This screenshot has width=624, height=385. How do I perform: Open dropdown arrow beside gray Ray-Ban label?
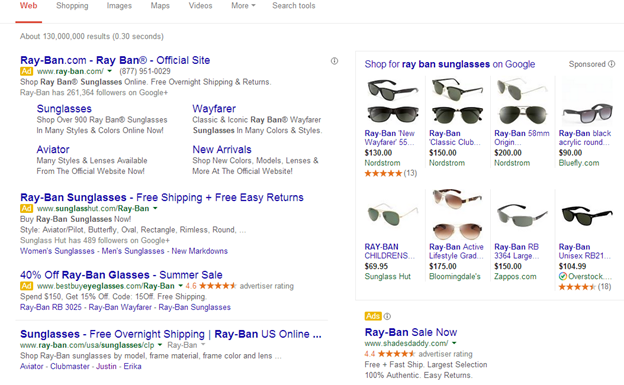(x=203, y=345)
